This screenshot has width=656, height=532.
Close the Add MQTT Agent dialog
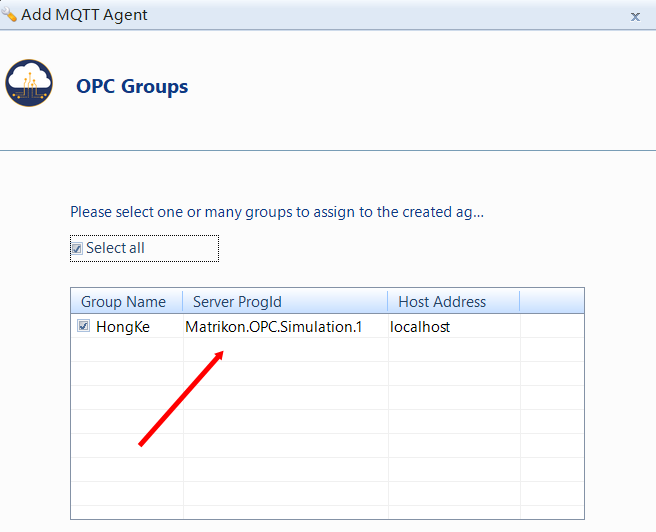(x=635, y=17)
